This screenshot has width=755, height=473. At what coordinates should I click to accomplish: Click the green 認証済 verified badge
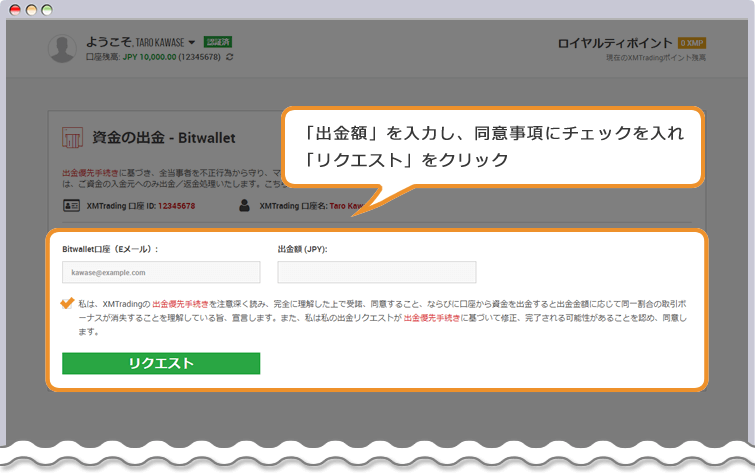coord(218,42)
